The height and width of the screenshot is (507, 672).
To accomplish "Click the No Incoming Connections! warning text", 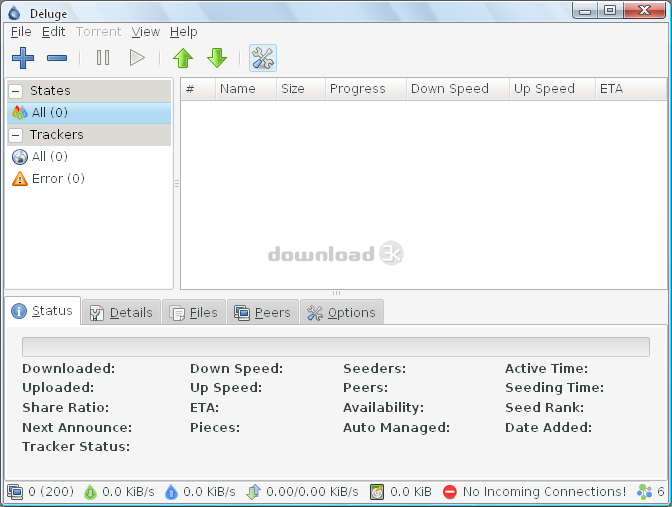I will coord(544,492).
